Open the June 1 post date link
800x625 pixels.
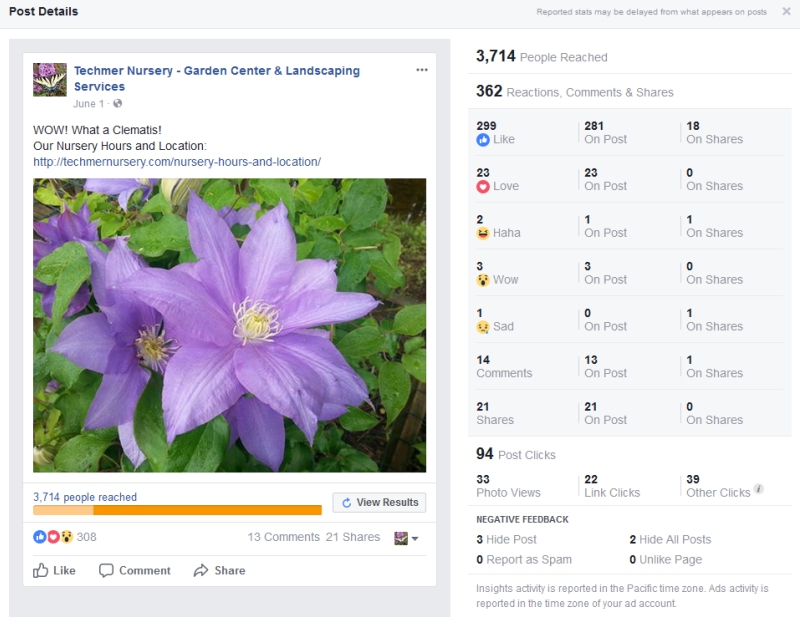tap(88, 104)
